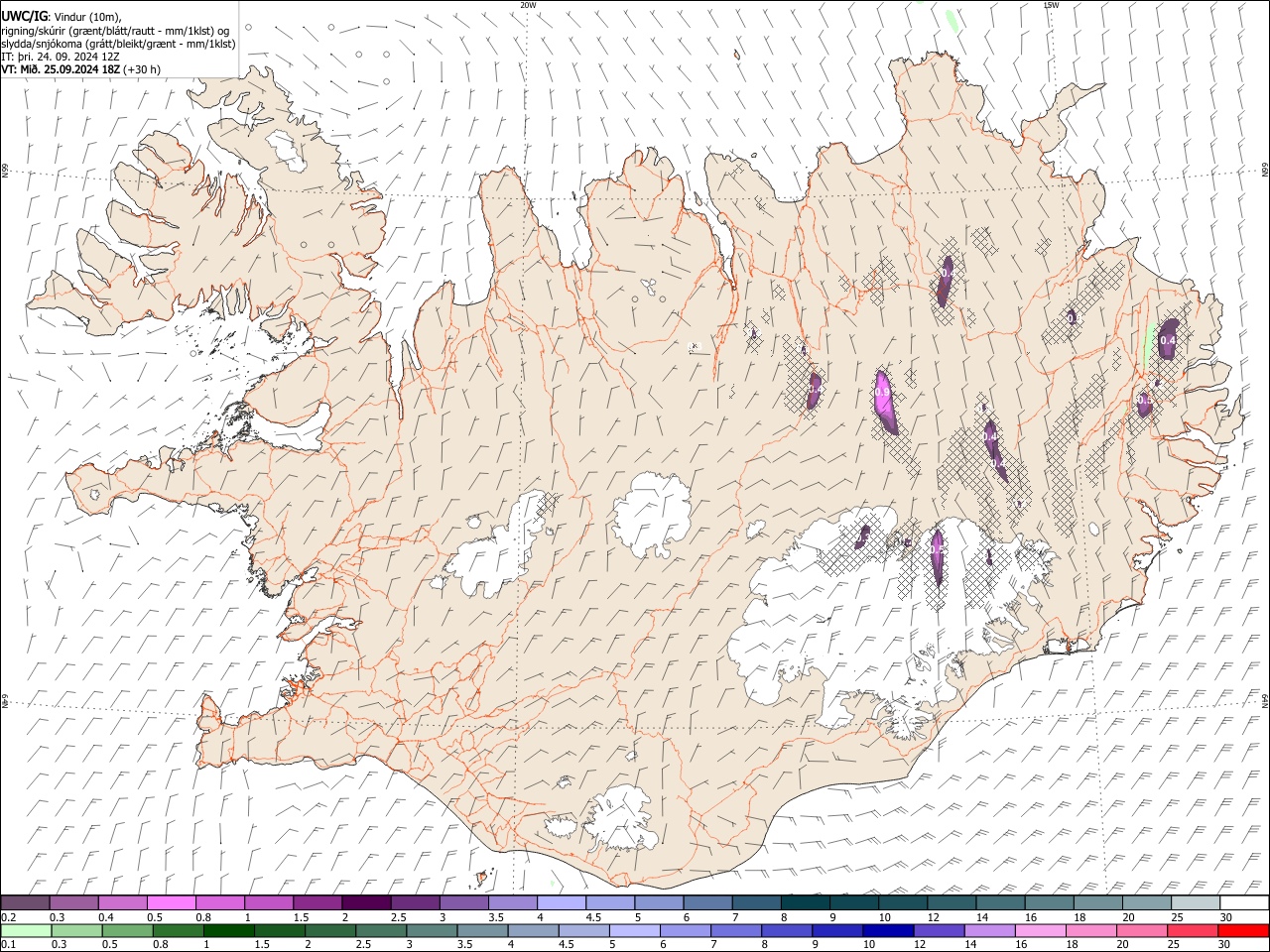1270x952 pixels.
Task: Click the '0.2' label on the snow scale
Action: pos(9,917)
